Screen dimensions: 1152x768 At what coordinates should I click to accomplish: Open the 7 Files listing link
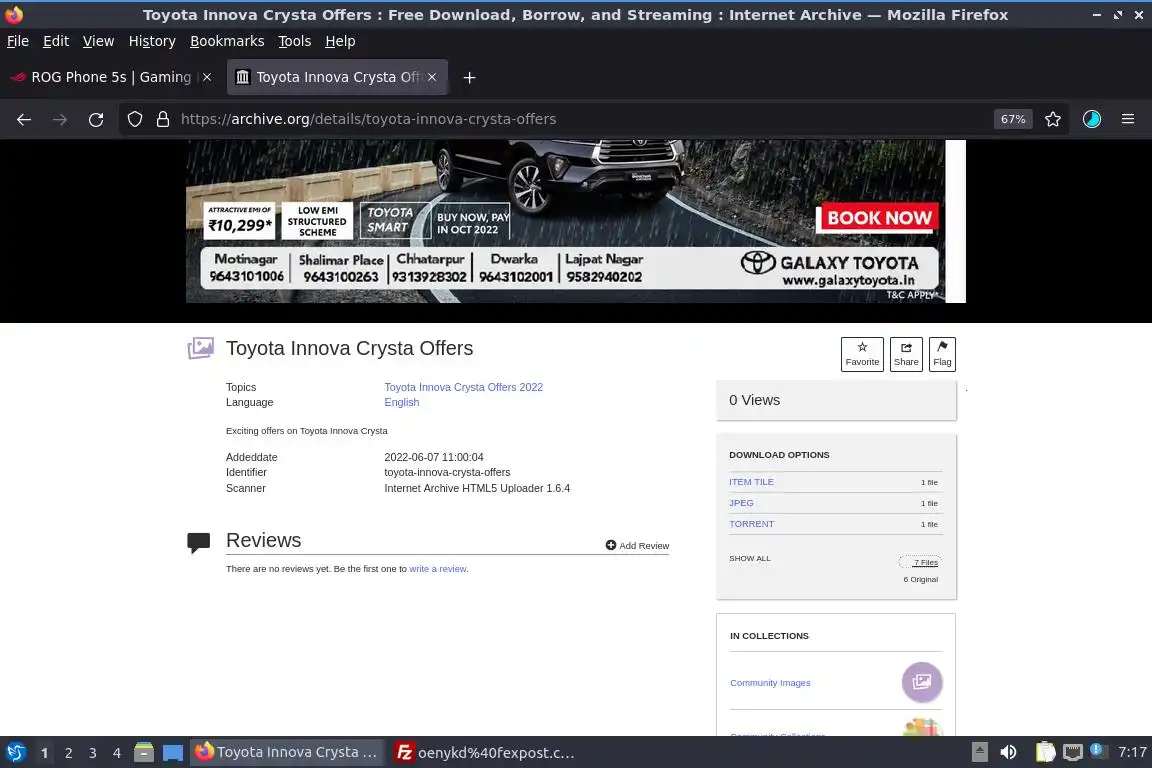point(926,562)
